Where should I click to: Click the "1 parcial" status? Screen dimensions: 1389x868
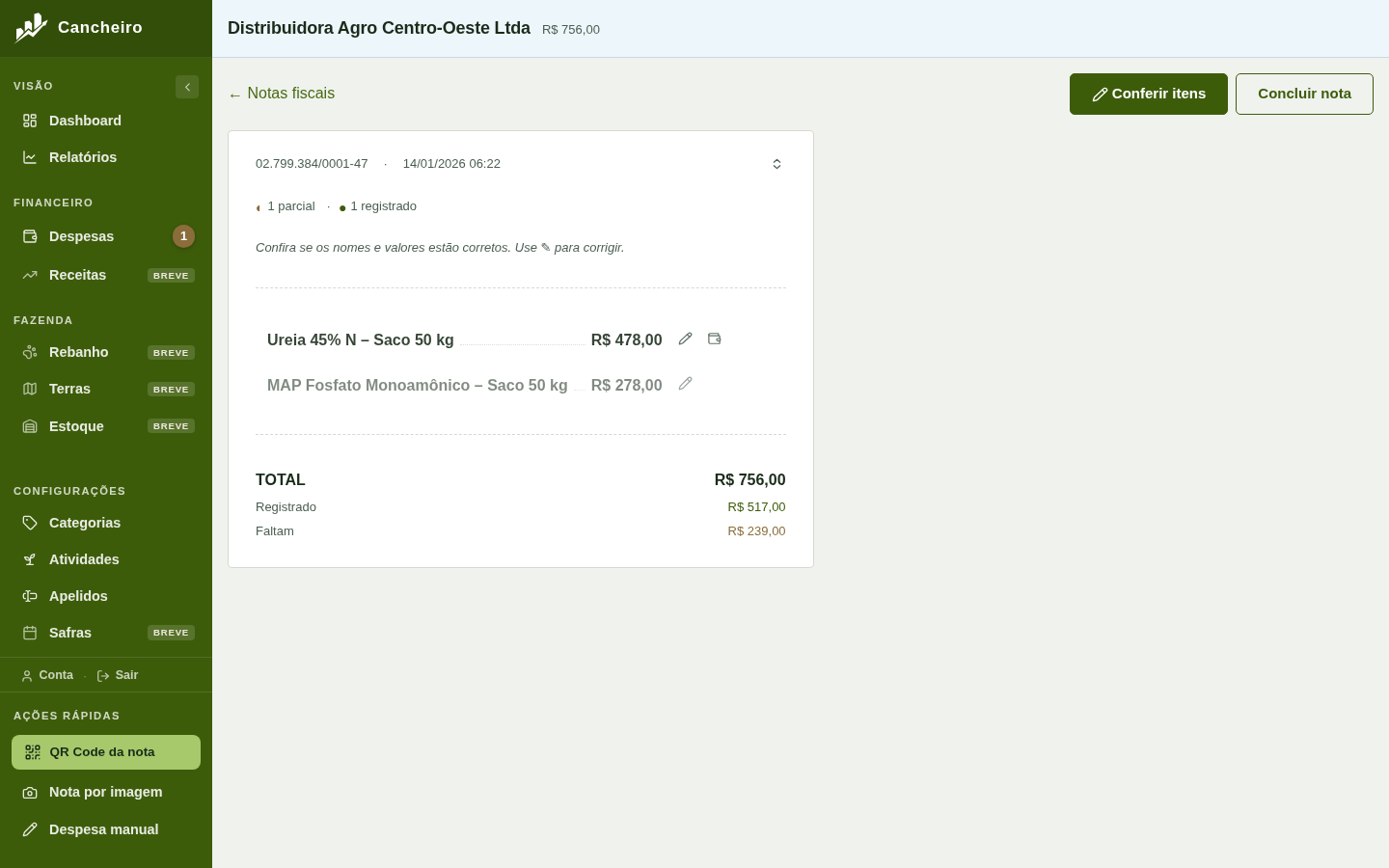coord(286,206)
